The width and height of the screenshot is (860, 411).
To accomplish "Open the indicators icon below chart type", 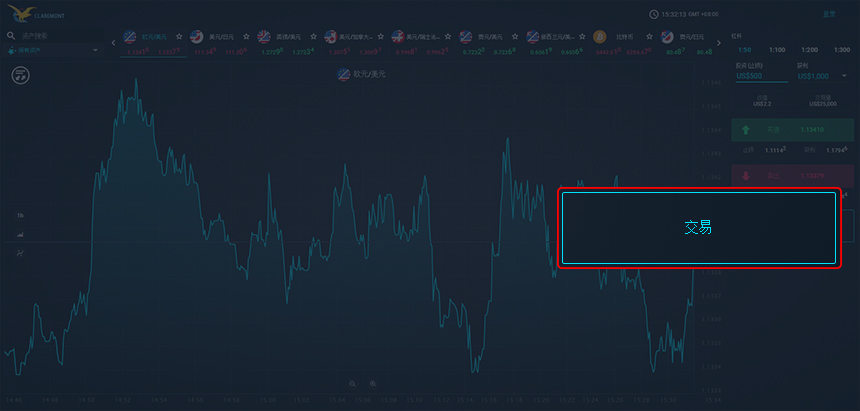I will [20, 252].
